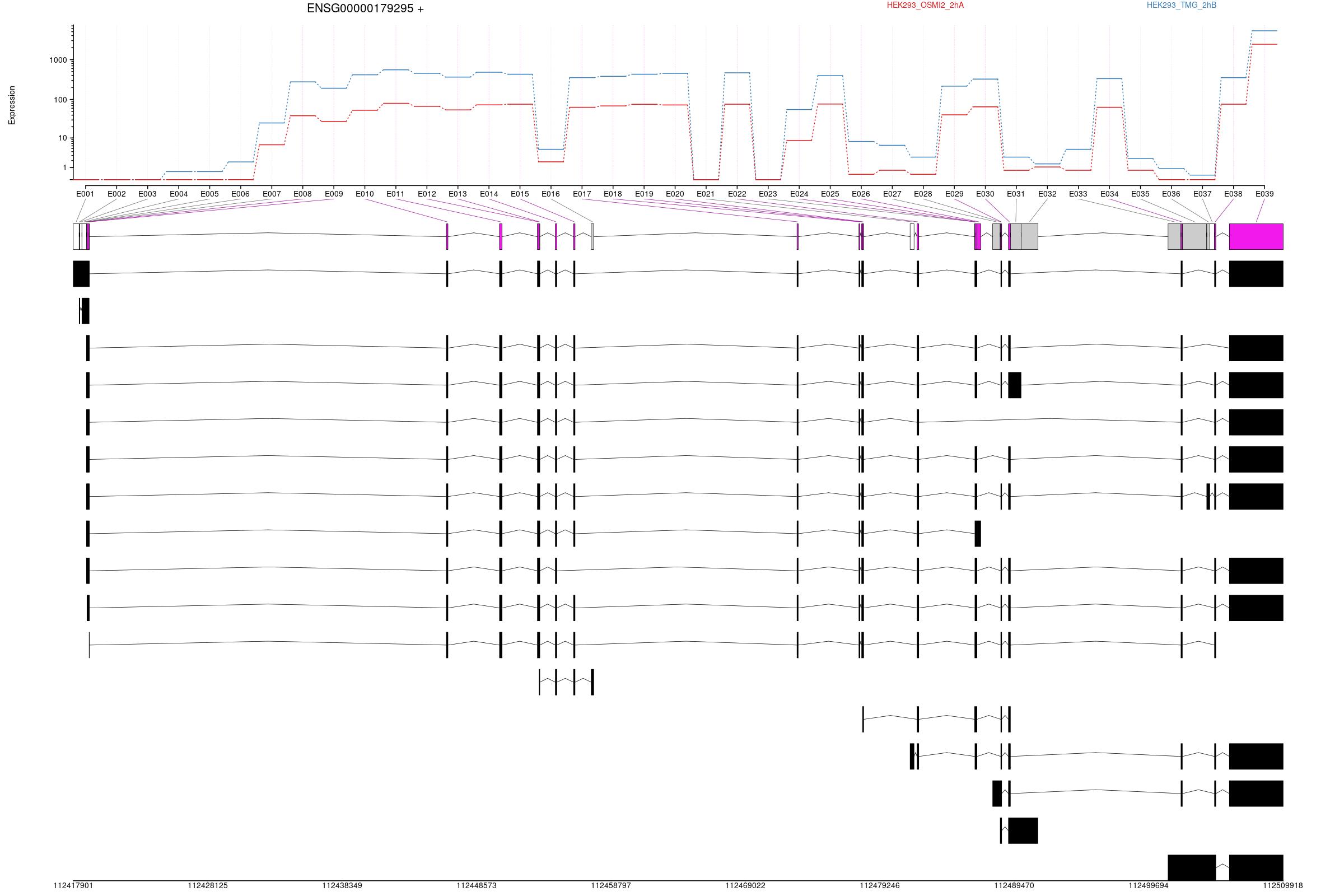Click the exon label E033

1079,194
